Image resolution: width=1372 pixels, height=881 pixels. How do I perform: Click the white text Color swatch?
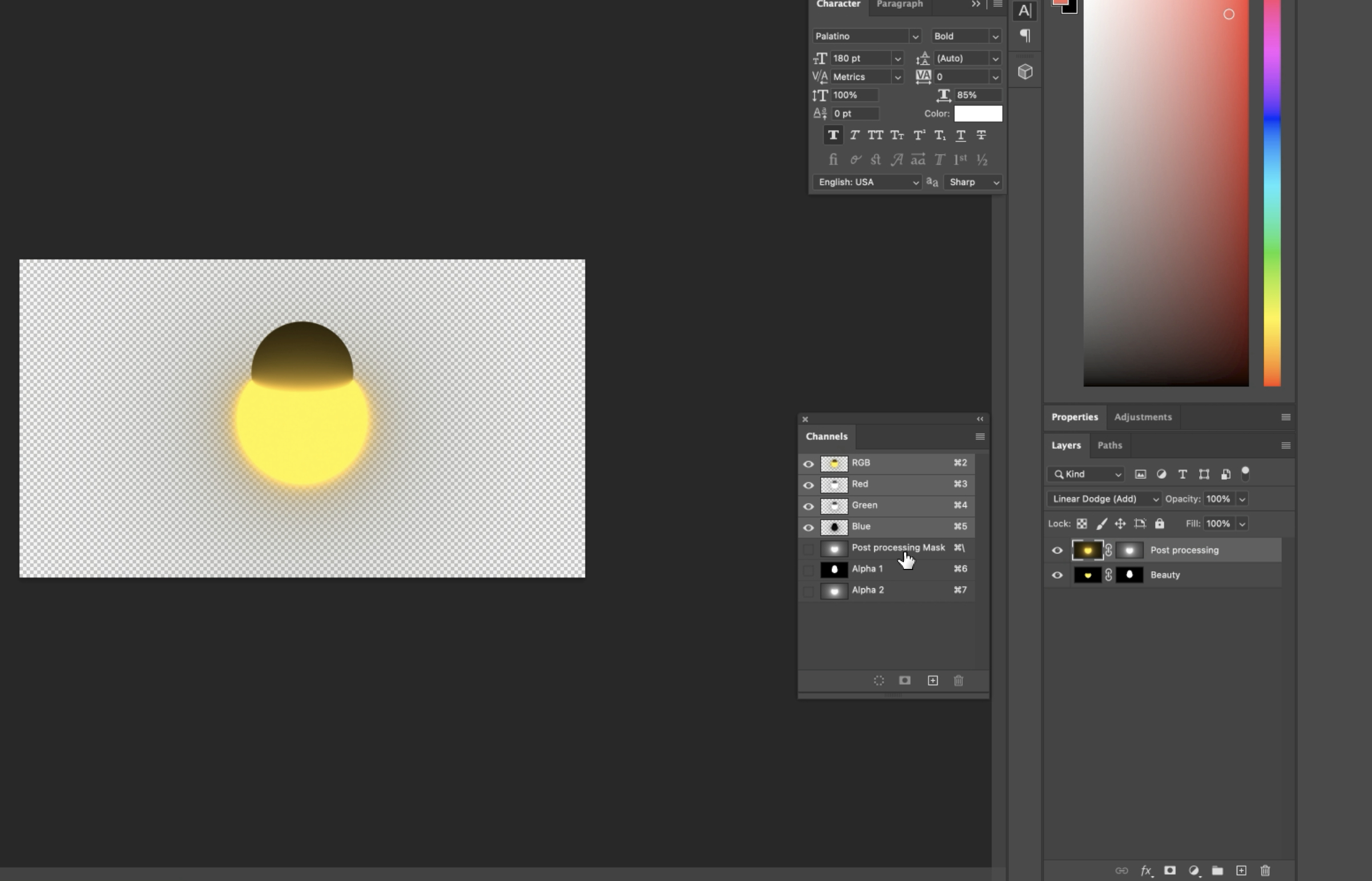coord(978,114)
